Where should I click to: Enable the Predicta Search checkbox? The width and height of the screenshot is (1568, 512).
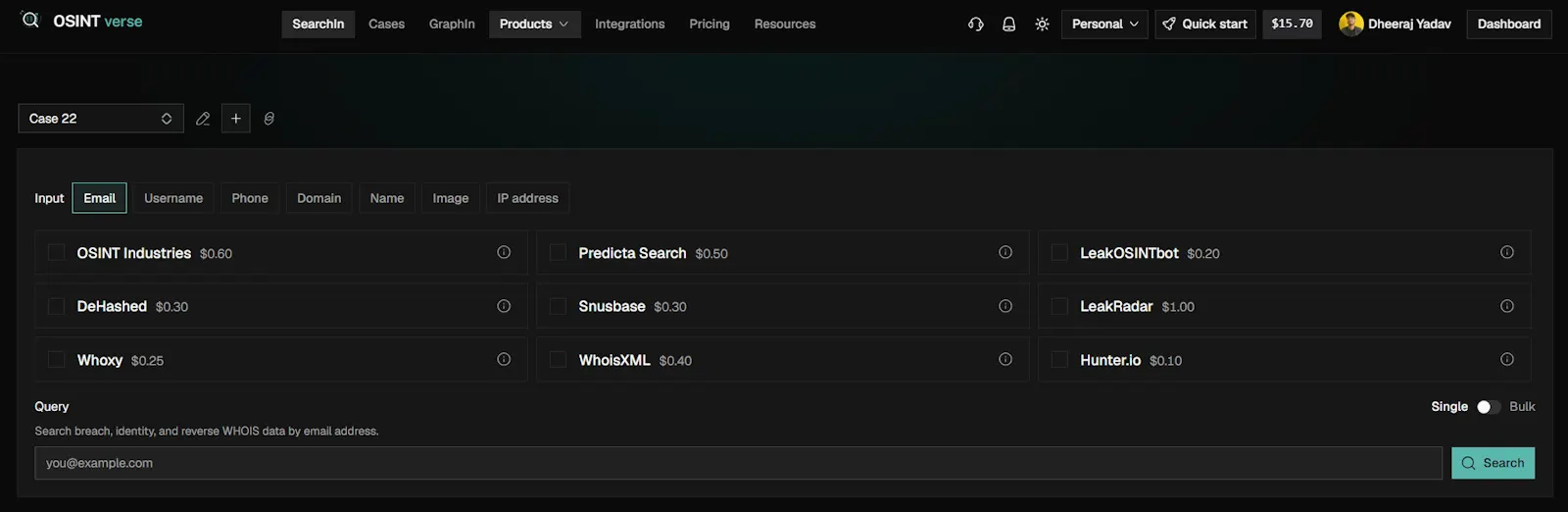(558, 253)
